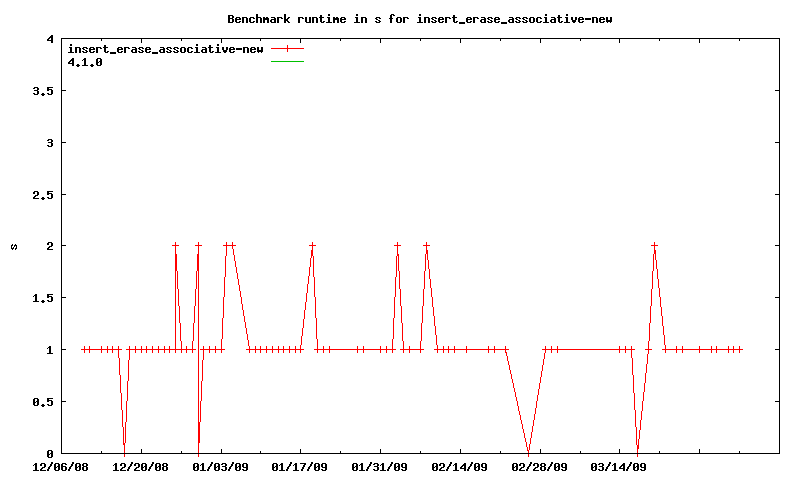This screenshot has width=800, height=480.
Task: Click the red line sample beside '4.1.0'
Action: coord(287,61)
